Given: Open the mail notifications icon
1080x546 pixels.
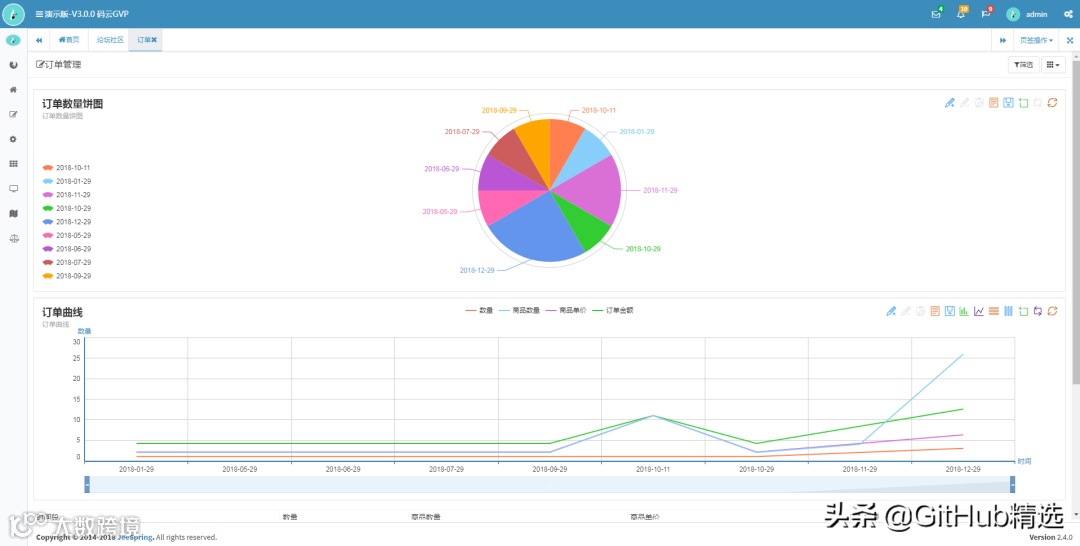Looking at the screenshot, I should tap(935, 14).
